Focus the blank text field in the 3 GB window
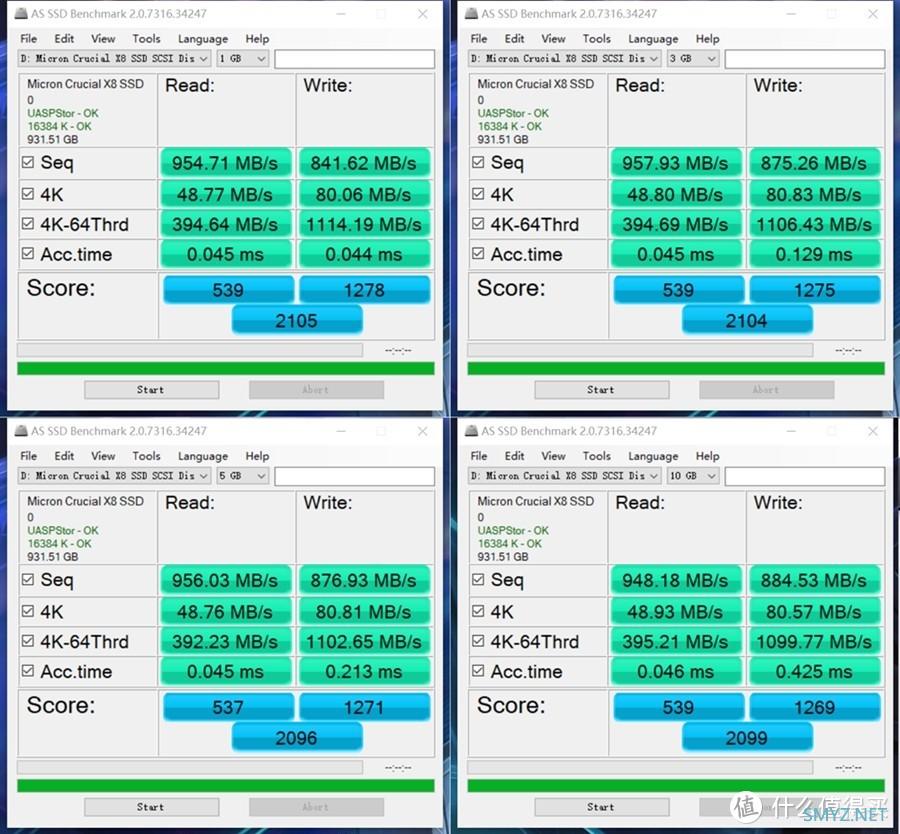 click(804, 59)
